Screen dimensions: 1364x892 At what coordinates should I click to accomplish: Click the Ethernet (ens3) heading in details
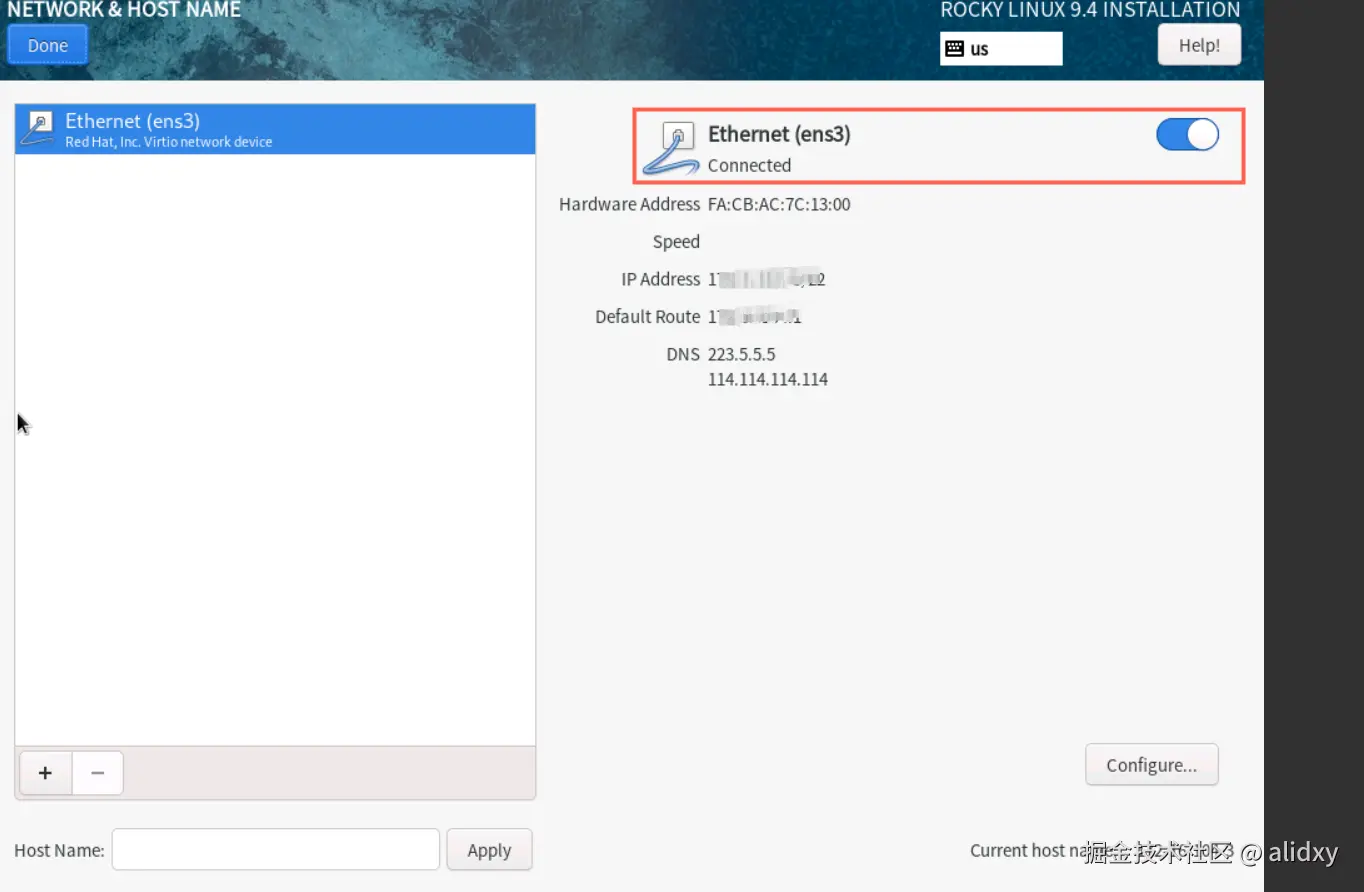[779, 134]
